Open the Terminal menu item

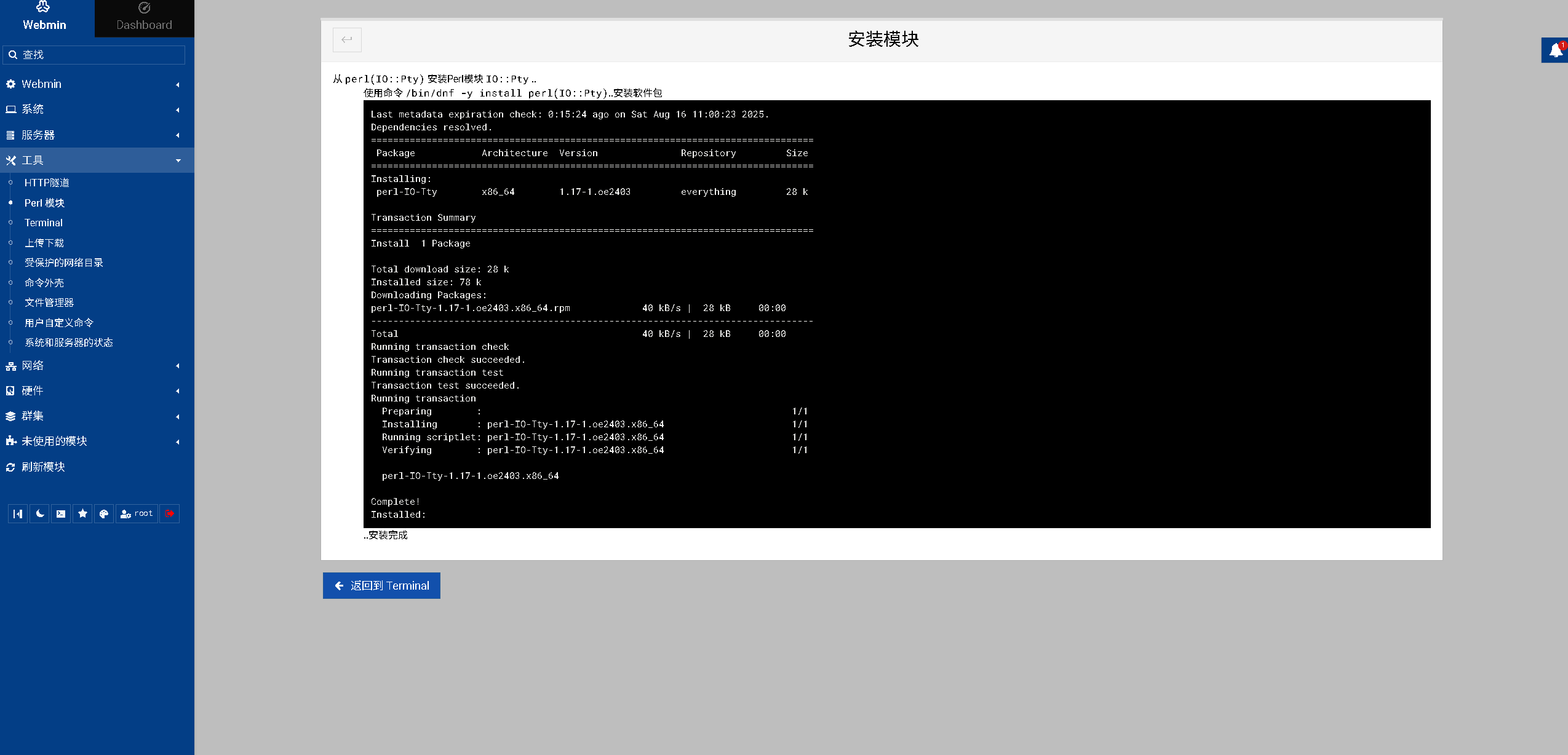(43, 223)
